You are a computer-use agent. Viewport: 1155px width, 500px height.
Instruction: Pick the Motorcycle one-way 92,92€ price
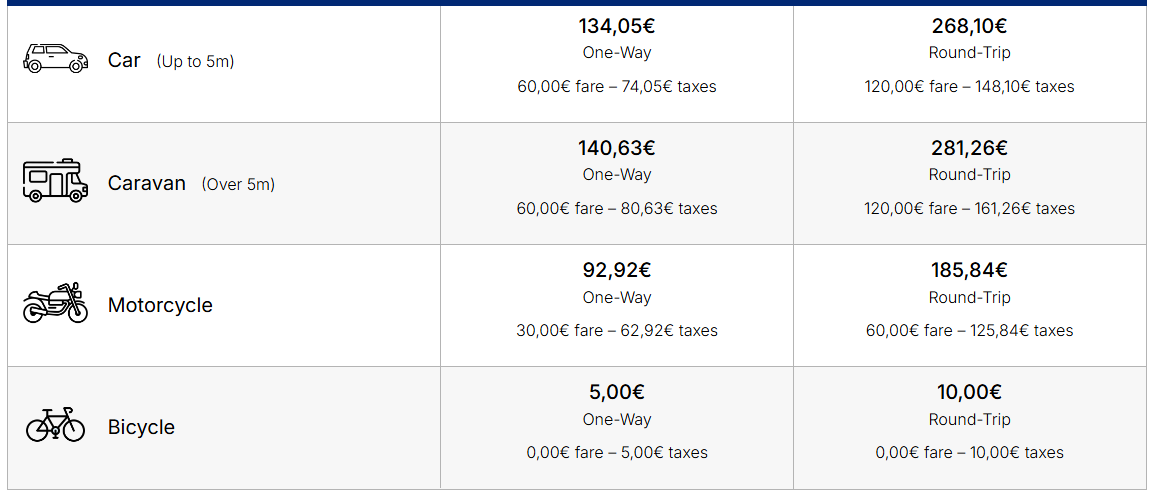pyautogui.click(x=617, y=271)
